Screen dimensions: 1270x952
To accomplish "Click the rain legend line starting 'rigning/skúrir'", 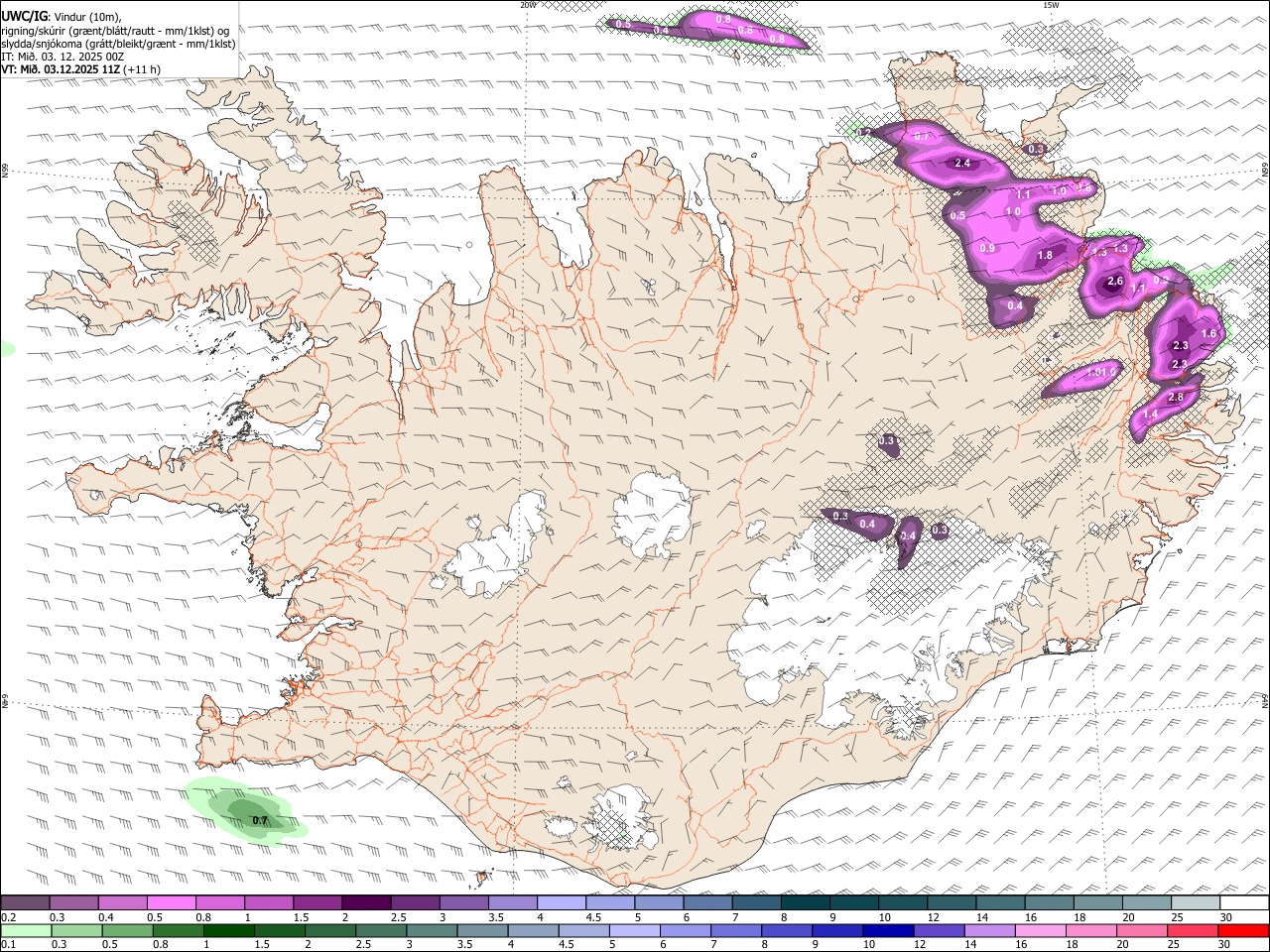I will 116,31.
